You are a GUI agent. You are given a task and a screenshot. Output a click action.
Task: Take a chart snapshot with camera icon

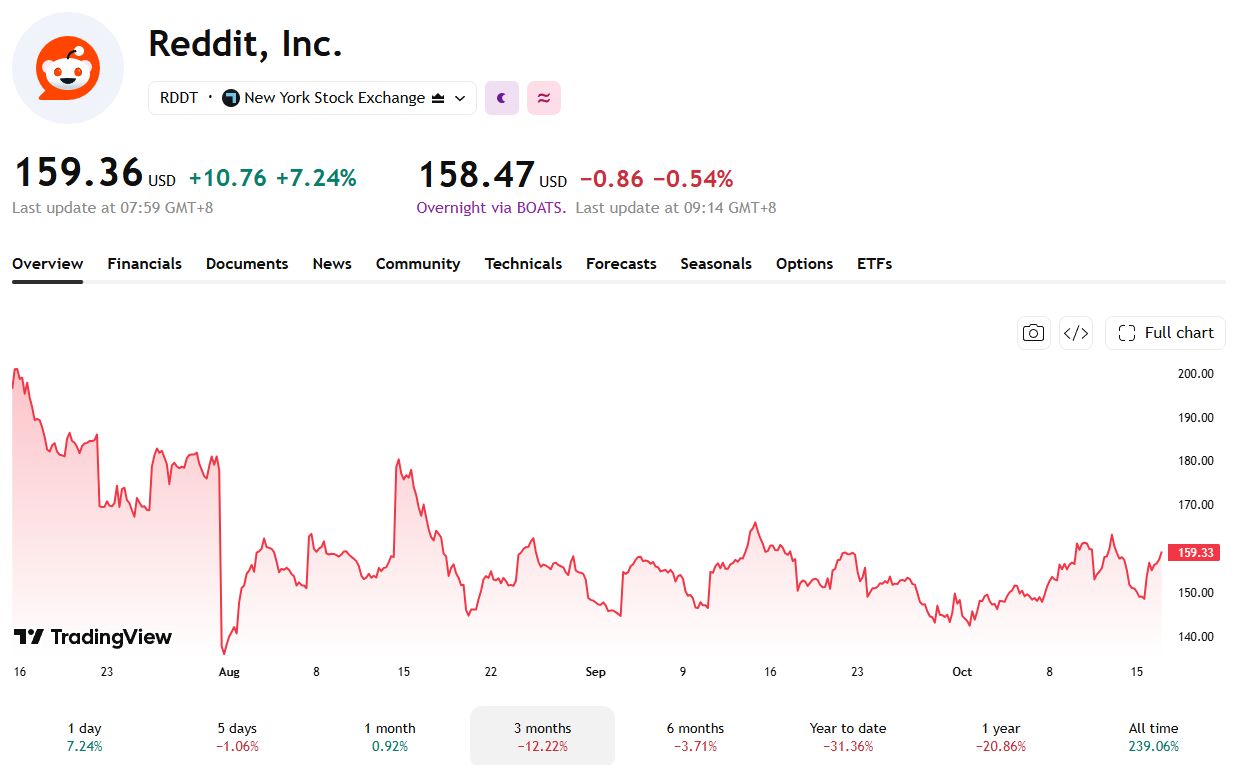pyautogui.click(x=1034, y=333)
